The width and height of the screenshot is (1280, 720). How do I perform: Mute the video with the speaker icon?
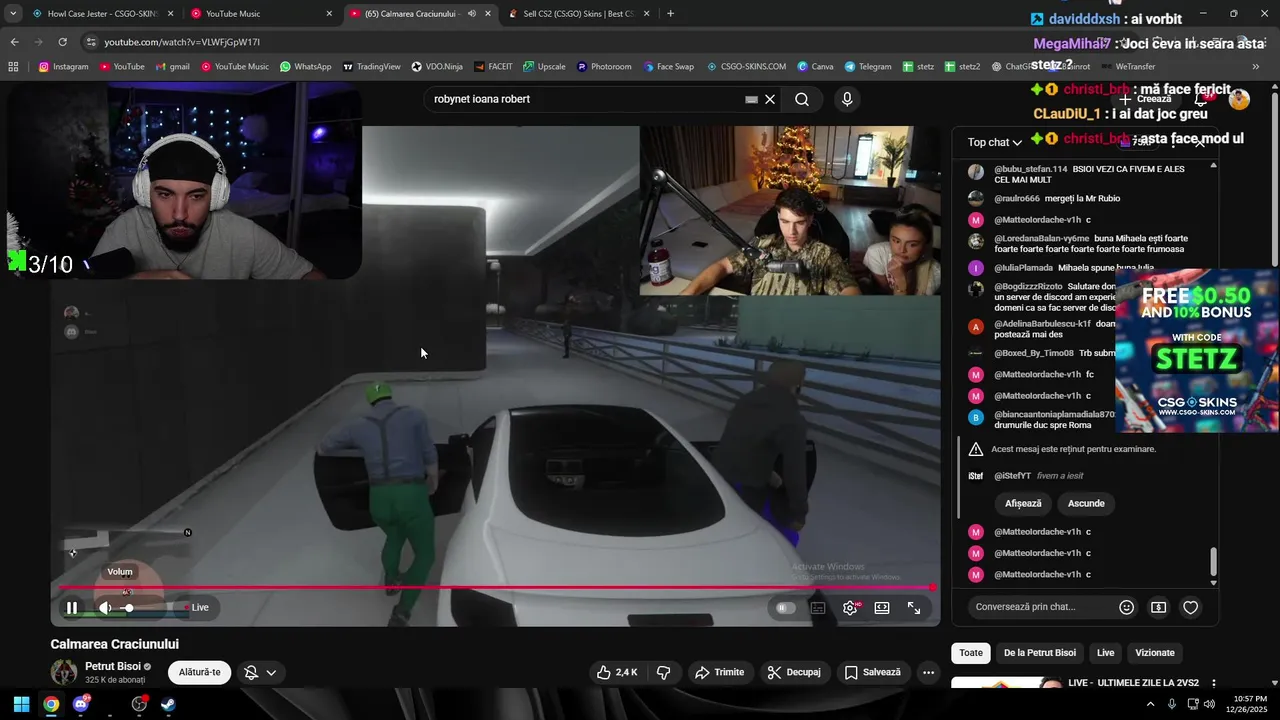point(105,607)
